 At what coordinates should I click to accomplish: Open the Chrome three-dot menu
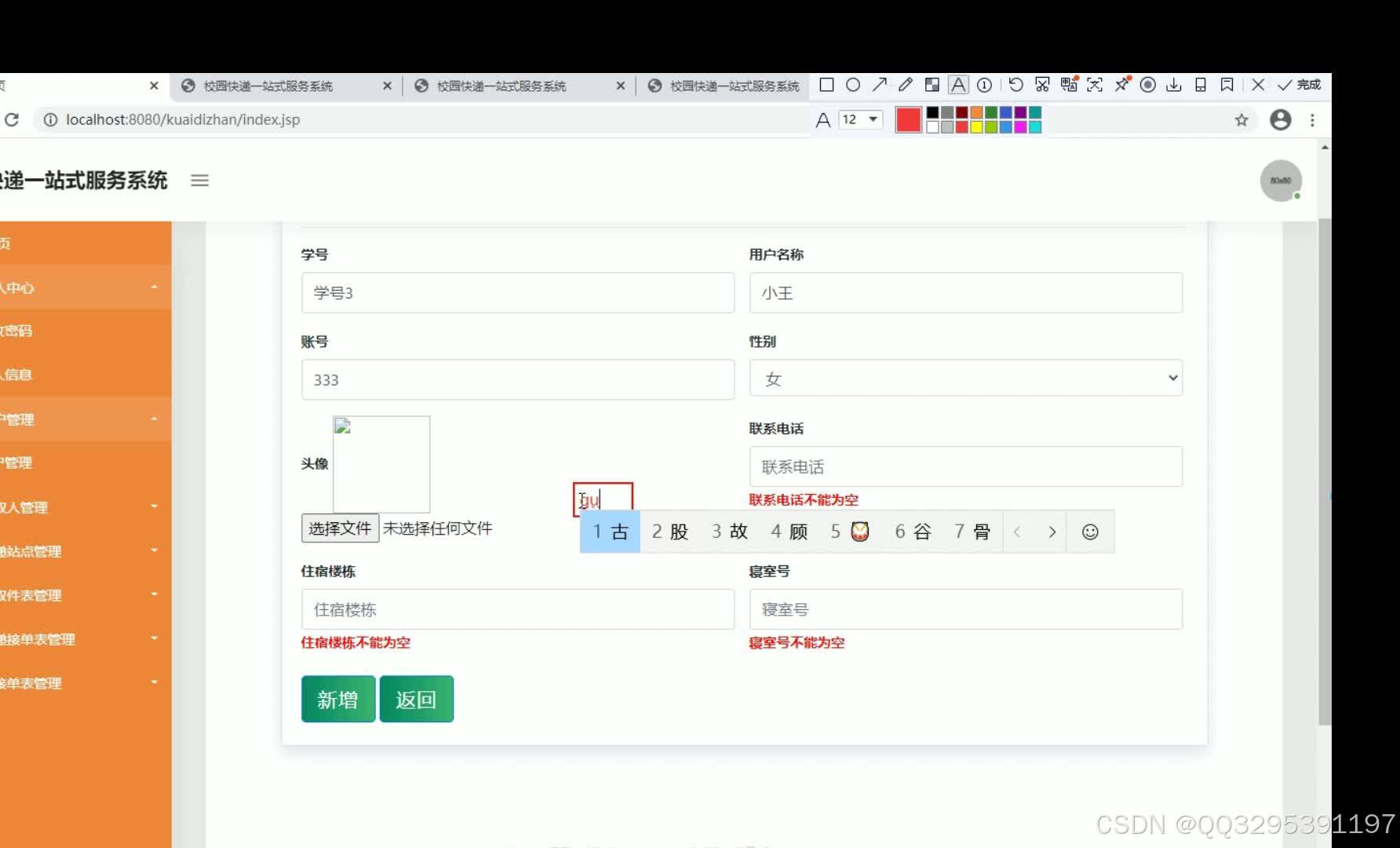[x=1312, y=120]
